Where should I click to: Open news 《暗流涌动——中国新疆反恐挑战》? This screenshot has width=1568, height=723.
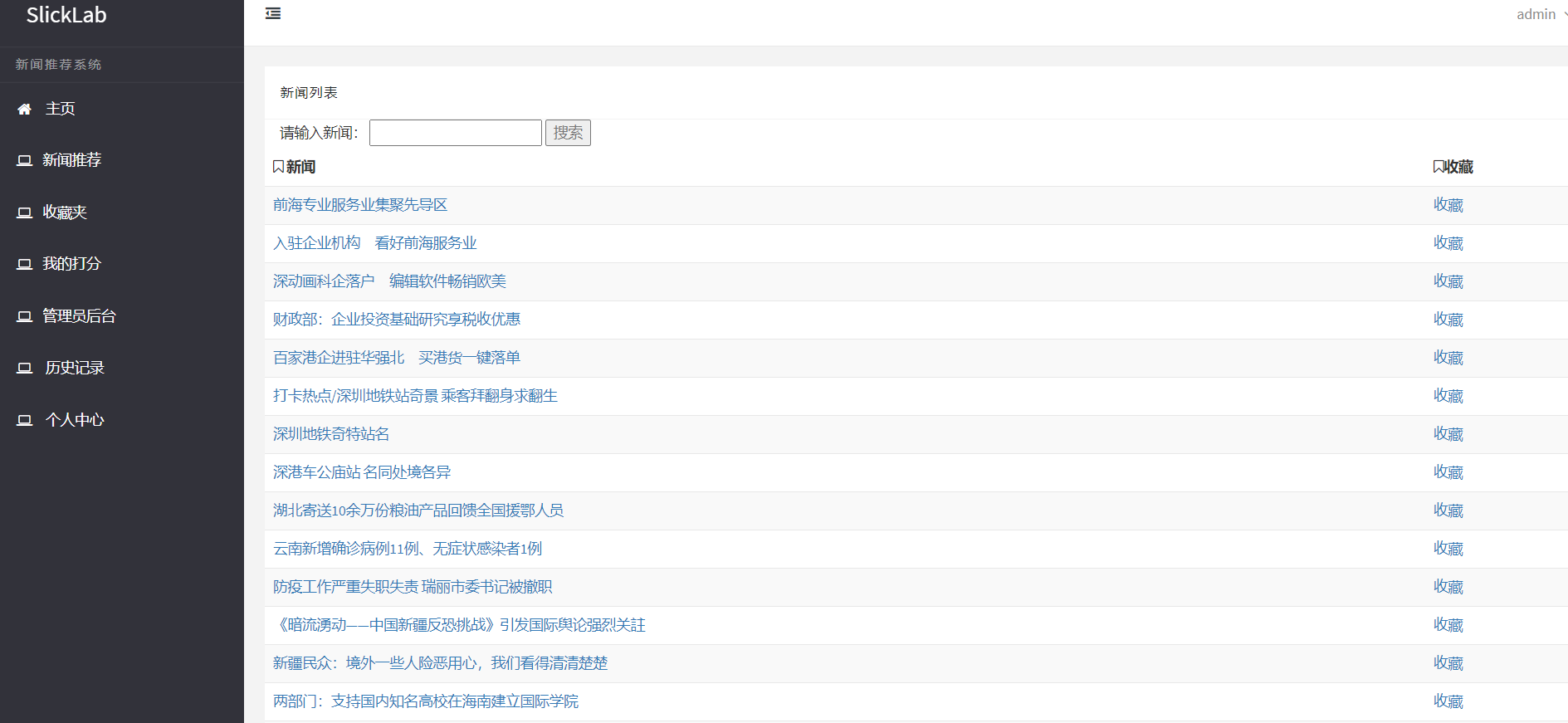(x=459, y=625)
